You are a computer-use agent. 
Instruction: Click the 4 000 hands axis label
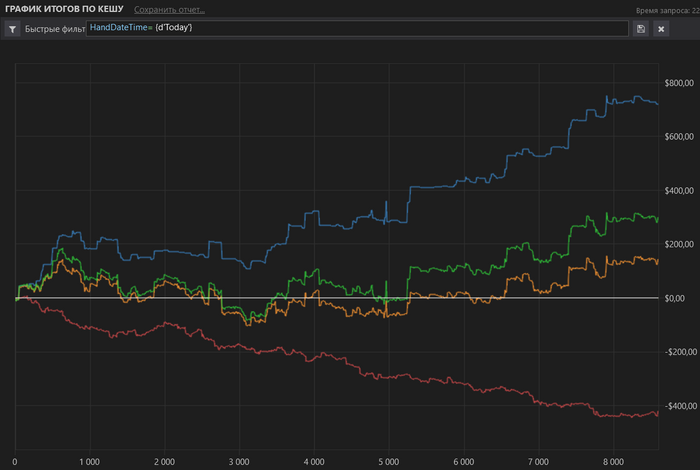point(314,462)
